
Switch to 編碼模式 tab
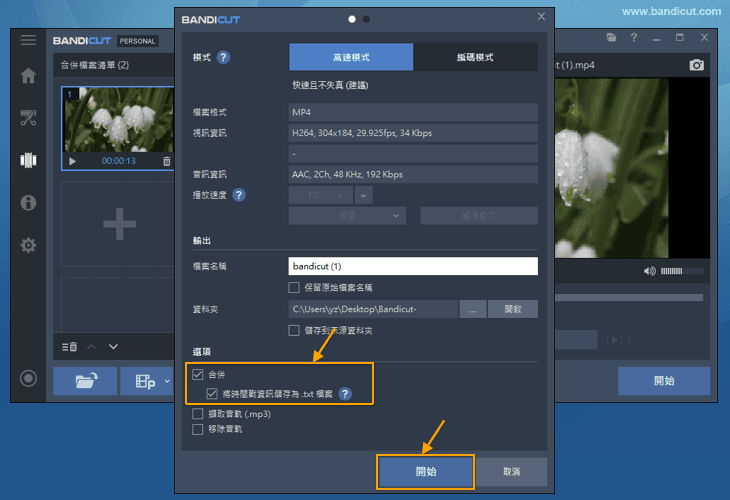coord(475,57)
